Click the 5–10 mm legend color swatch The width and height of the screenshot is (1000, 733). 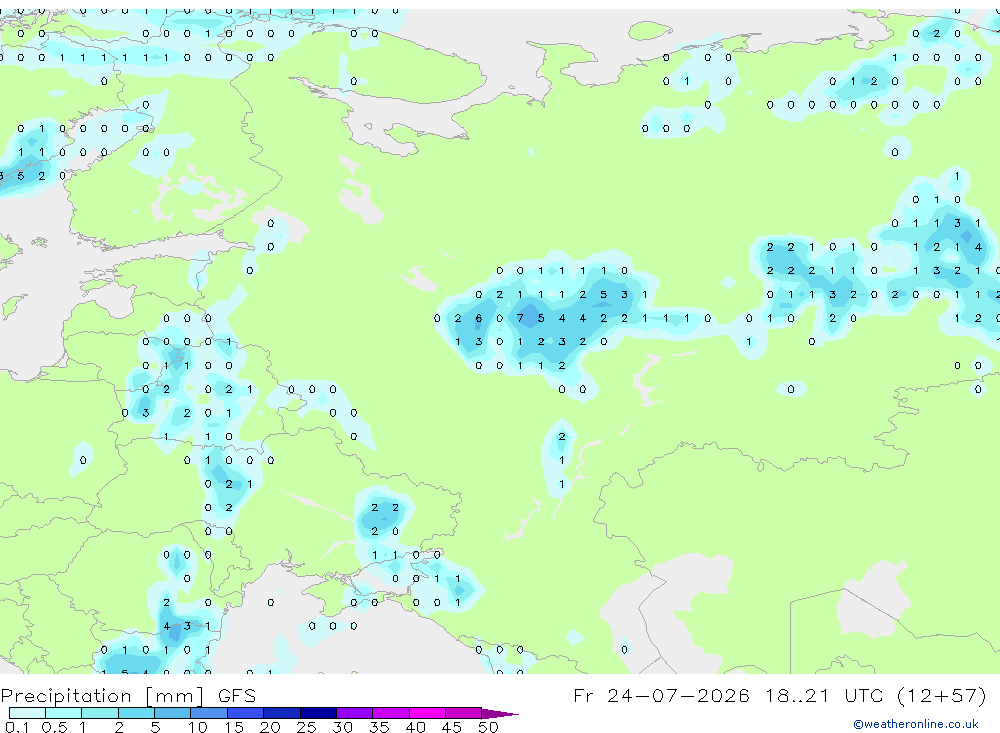[x=173, y=713]
